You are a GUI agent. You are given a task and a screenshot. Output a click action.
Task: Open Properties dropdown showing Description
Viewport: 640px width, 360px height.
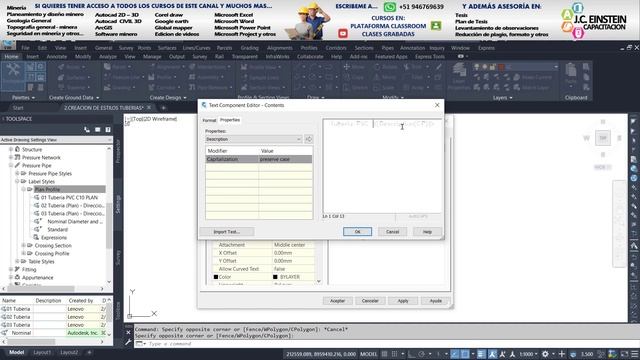253,139
